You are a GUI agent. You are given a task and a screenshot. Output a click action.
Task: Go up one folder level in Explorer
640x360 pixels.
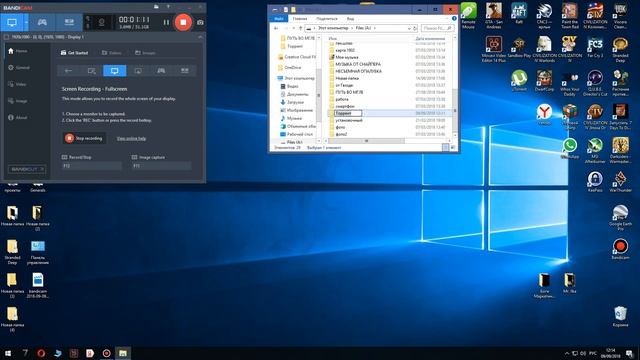tap(301, 28)
